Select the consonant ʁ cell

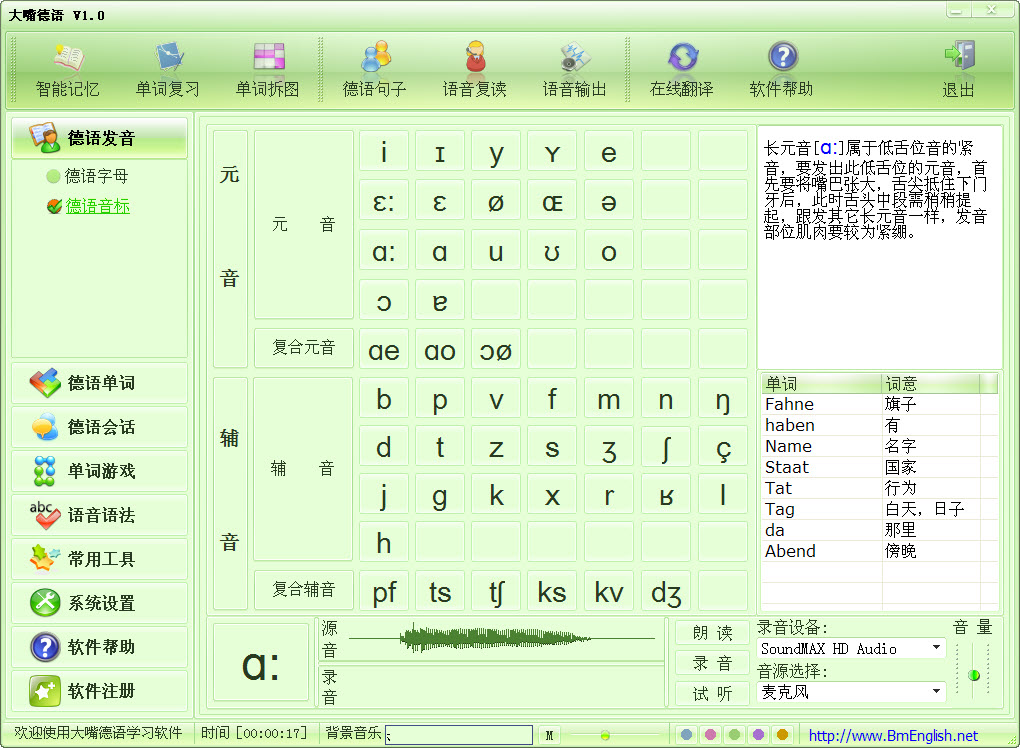coord(665,496)
